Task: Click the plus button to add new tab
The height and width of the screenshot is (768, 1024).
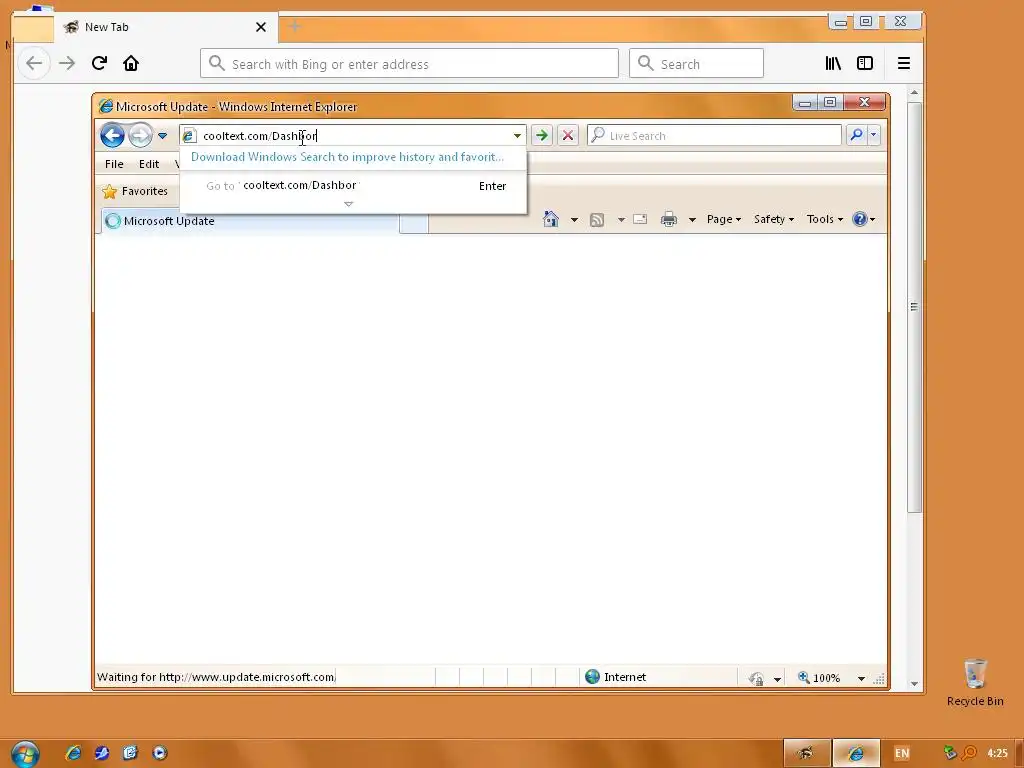Action: [295, 27]
